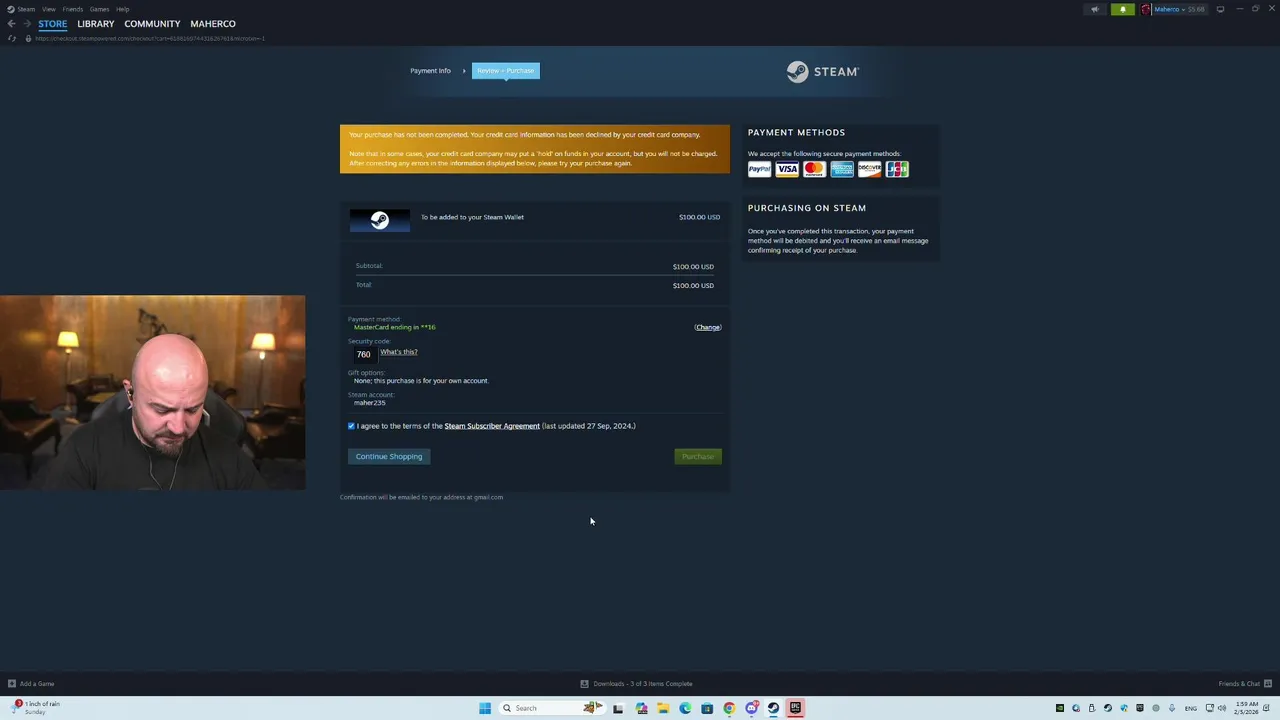Click the green Purchase button
1280x720 pixels.
[x=698, y=456]
